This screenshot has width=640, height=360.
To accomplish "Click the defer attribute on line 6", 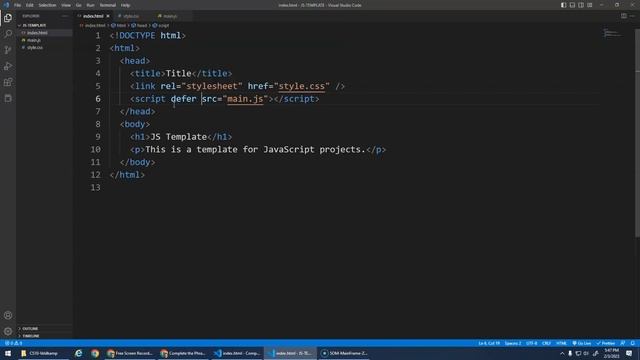I will click(x=183, y=99).
